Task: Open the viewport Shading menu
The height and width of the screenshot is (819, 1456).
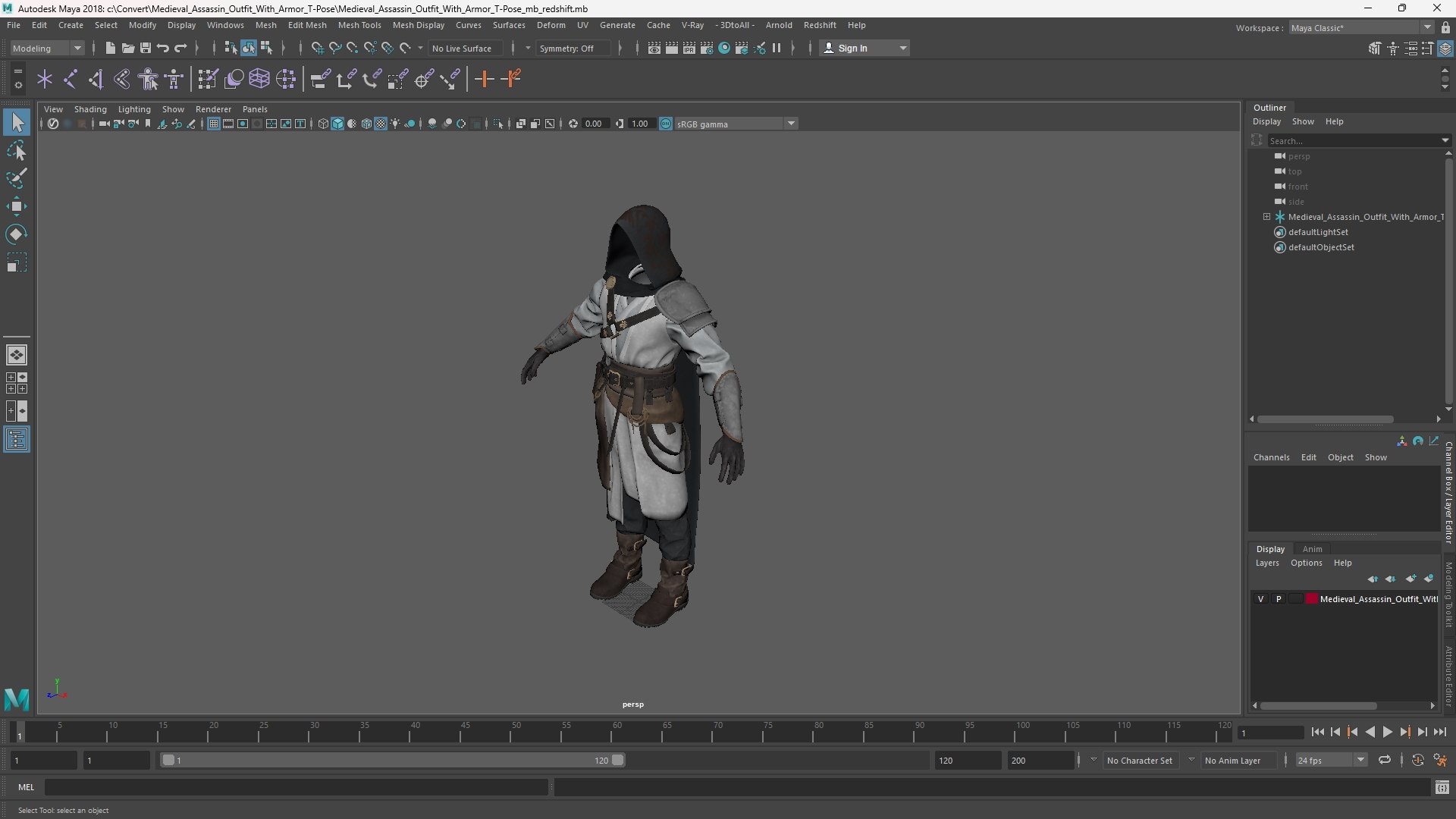Action: pyautogui.click(x=90, y=109)
